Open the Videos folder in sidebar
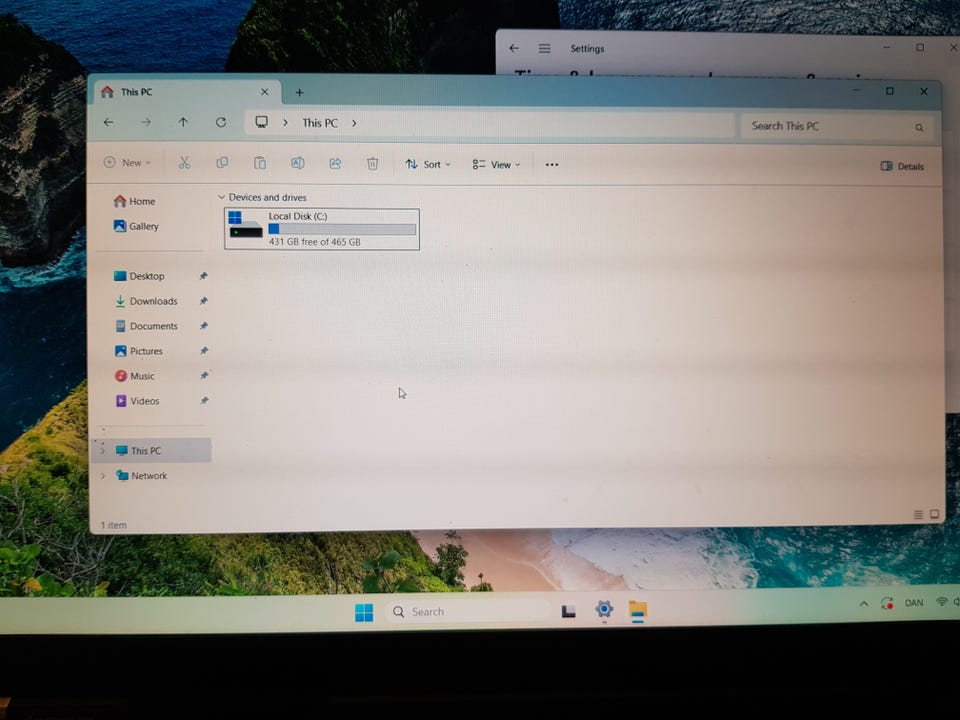Image resolution: width=960 pixels, height=720 pixels. pos(137,401)
